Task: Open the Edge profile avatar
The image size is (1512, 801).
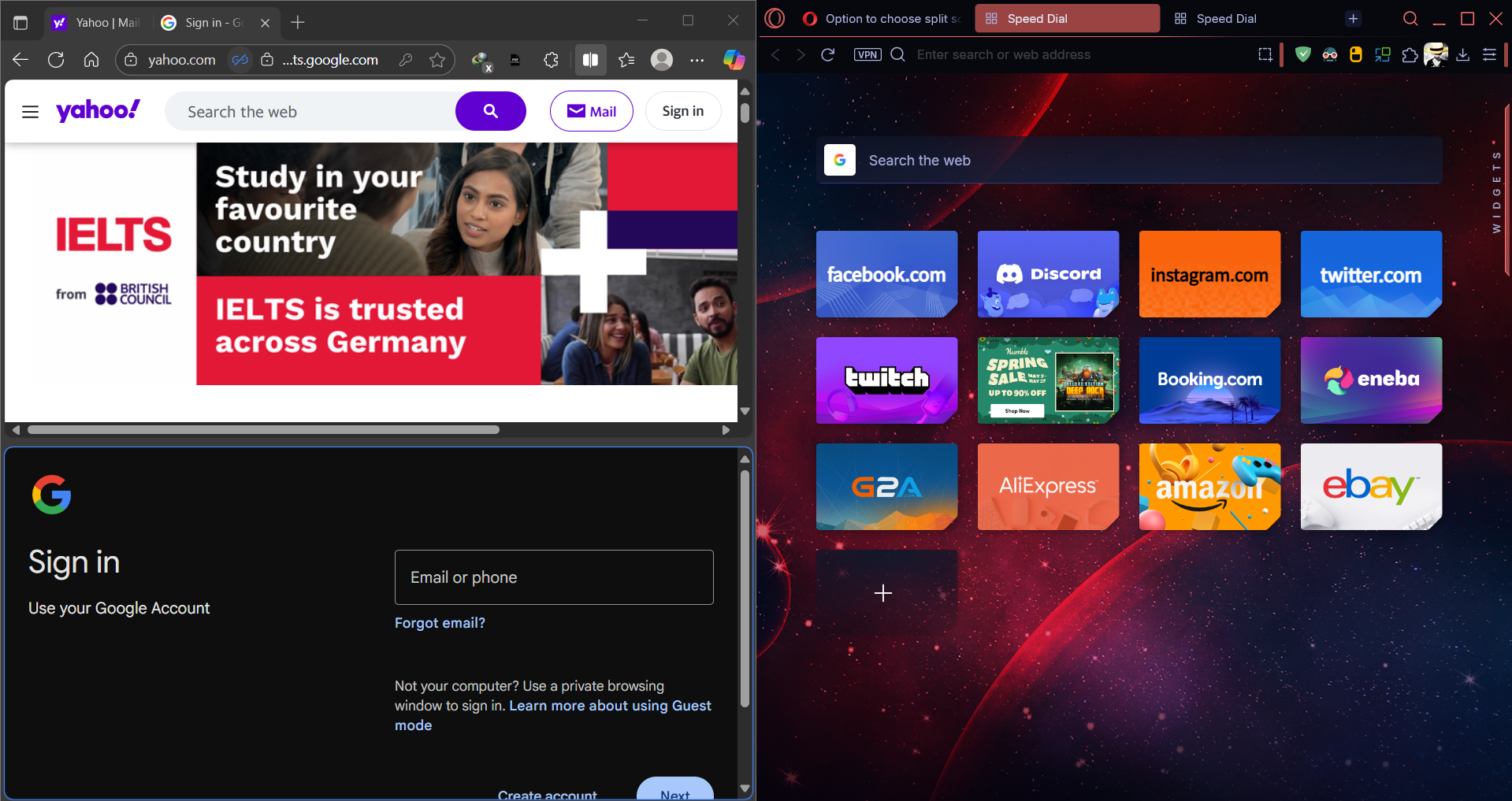Action: [662, 60]
